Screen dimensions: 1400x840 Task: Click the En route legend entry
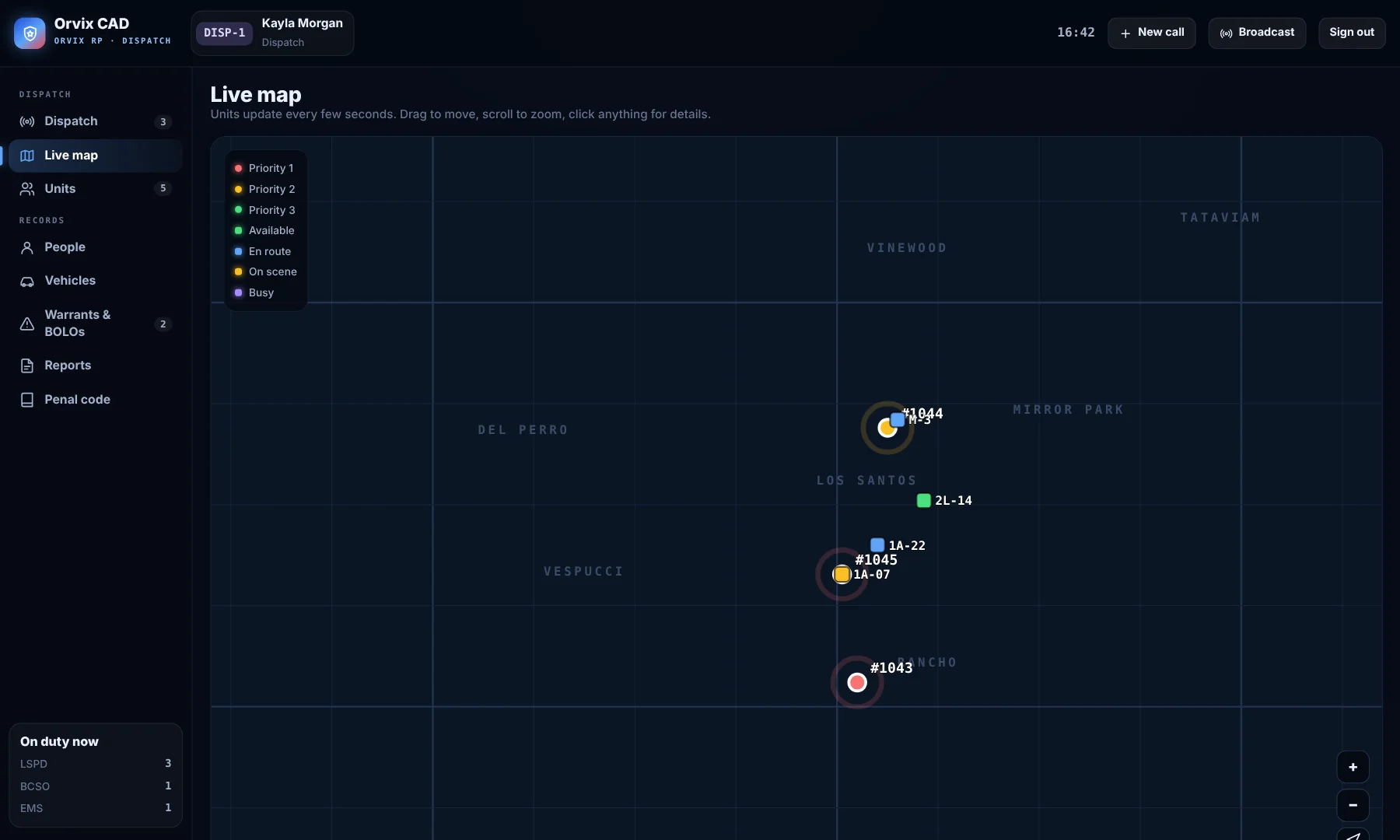coord(263,252)
